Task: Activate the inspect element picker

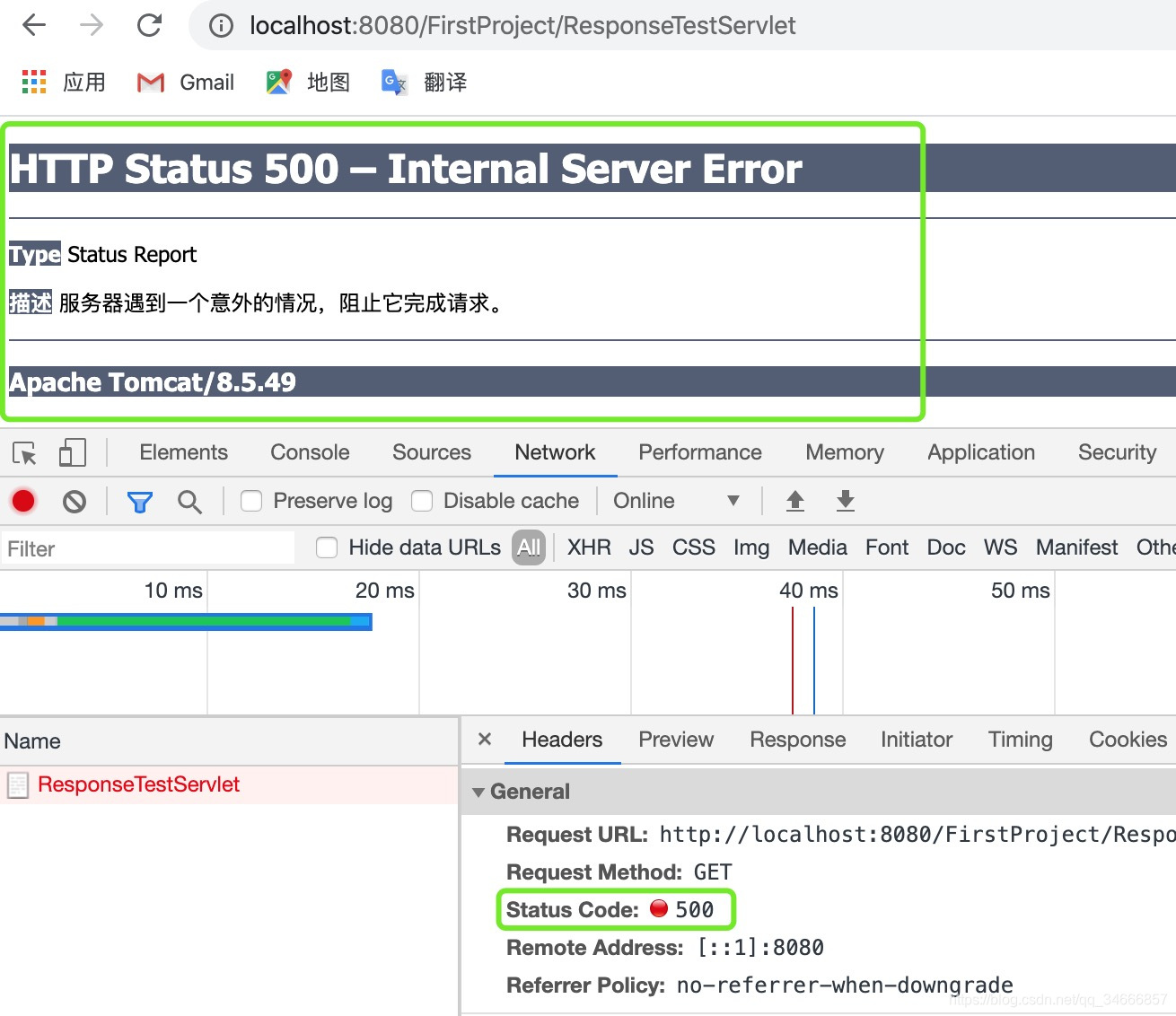Action: pyautogui.click(x=25, y=452)
